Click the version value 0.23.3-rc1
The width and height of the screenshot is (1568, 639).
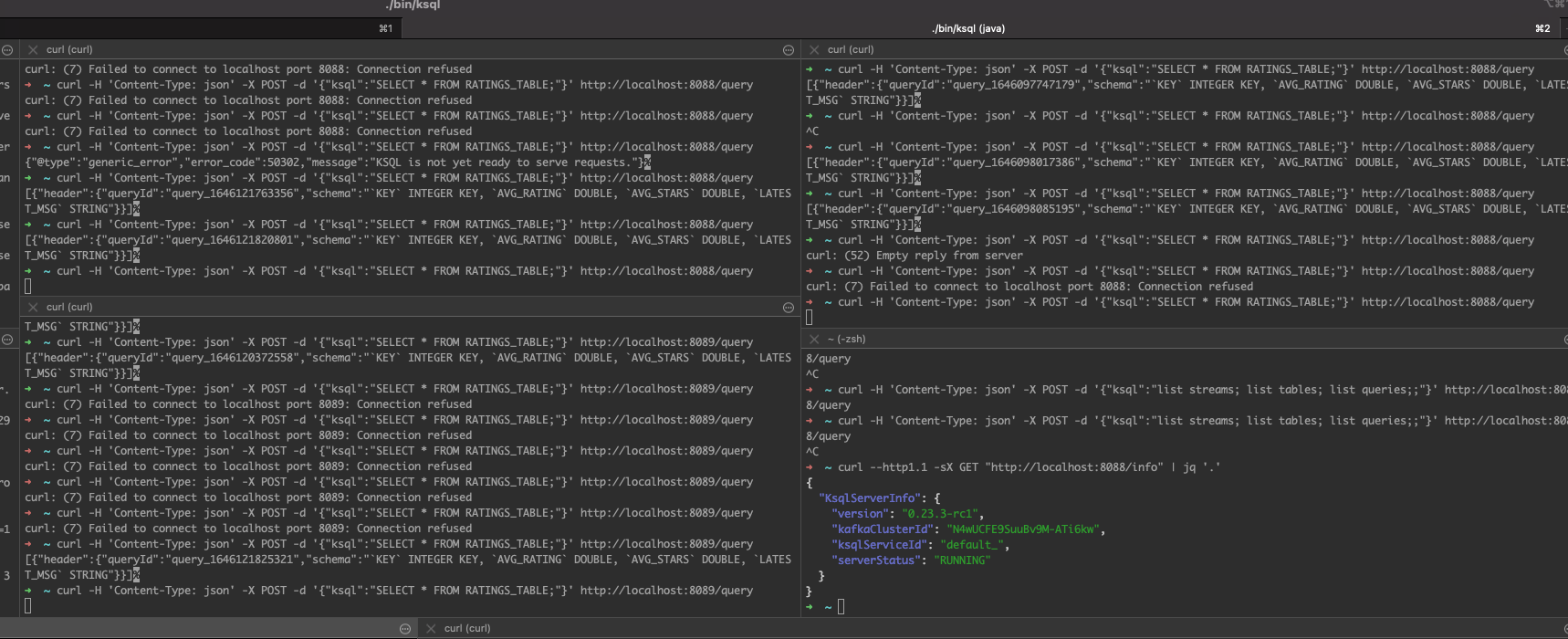click(x=940, y=514)
